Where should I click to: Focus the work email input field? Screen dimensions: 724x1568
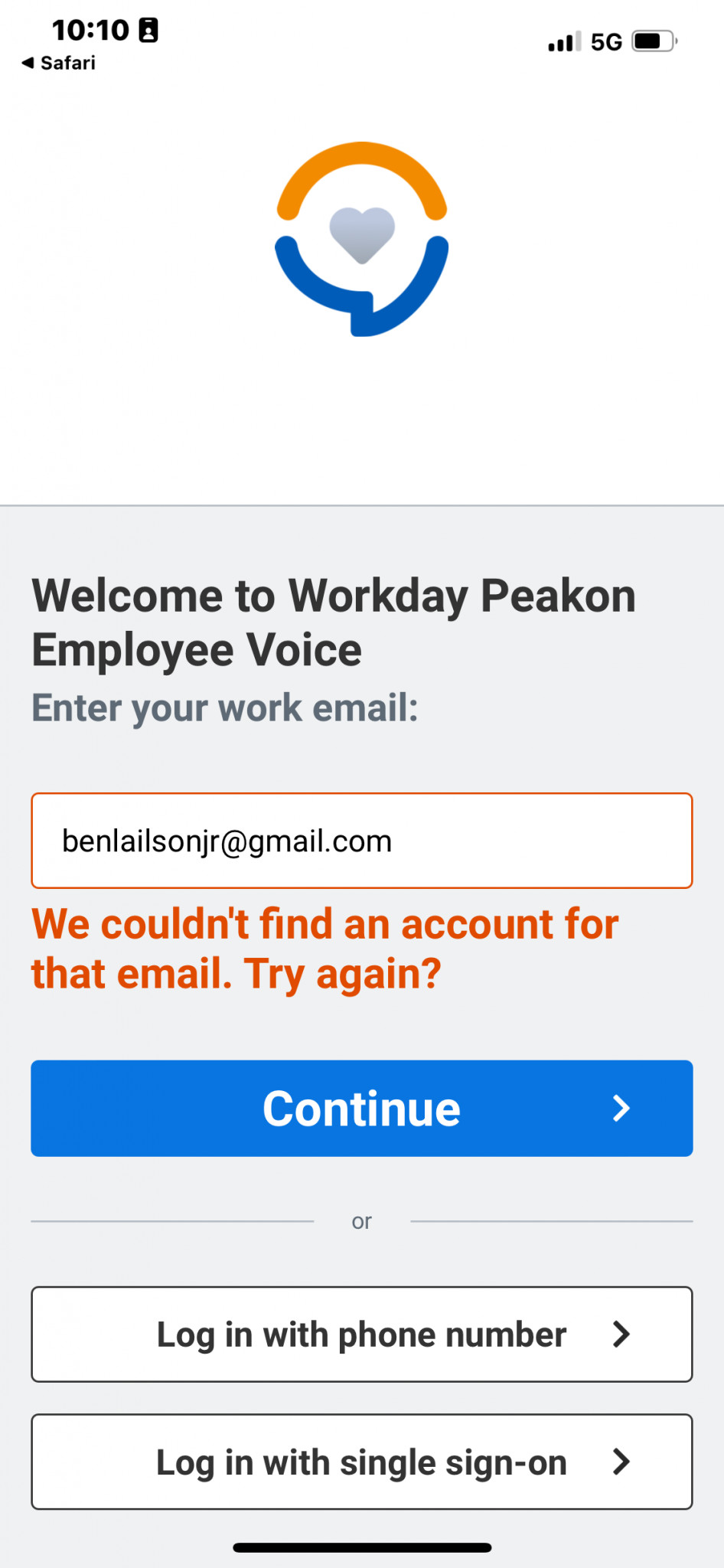coord(362,841)
